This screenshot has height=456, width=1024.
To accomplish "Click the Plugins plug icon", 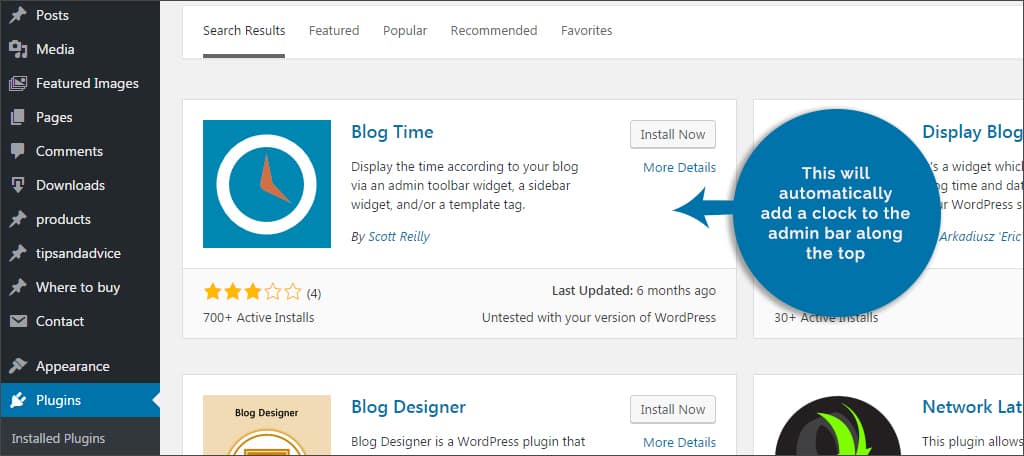I will point(18,400).
